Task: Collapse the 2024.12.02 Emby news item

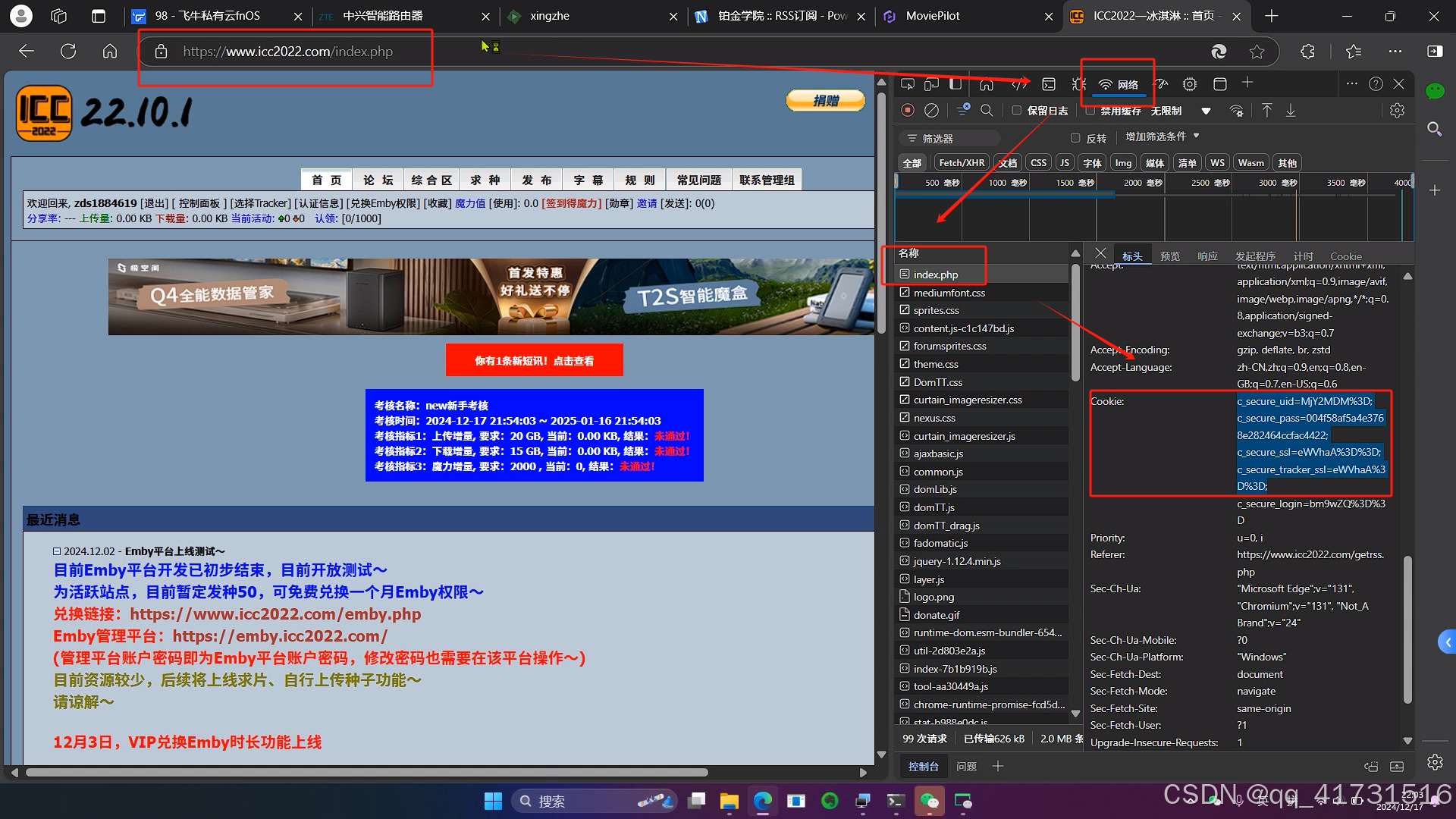Action: pos(57,551)
